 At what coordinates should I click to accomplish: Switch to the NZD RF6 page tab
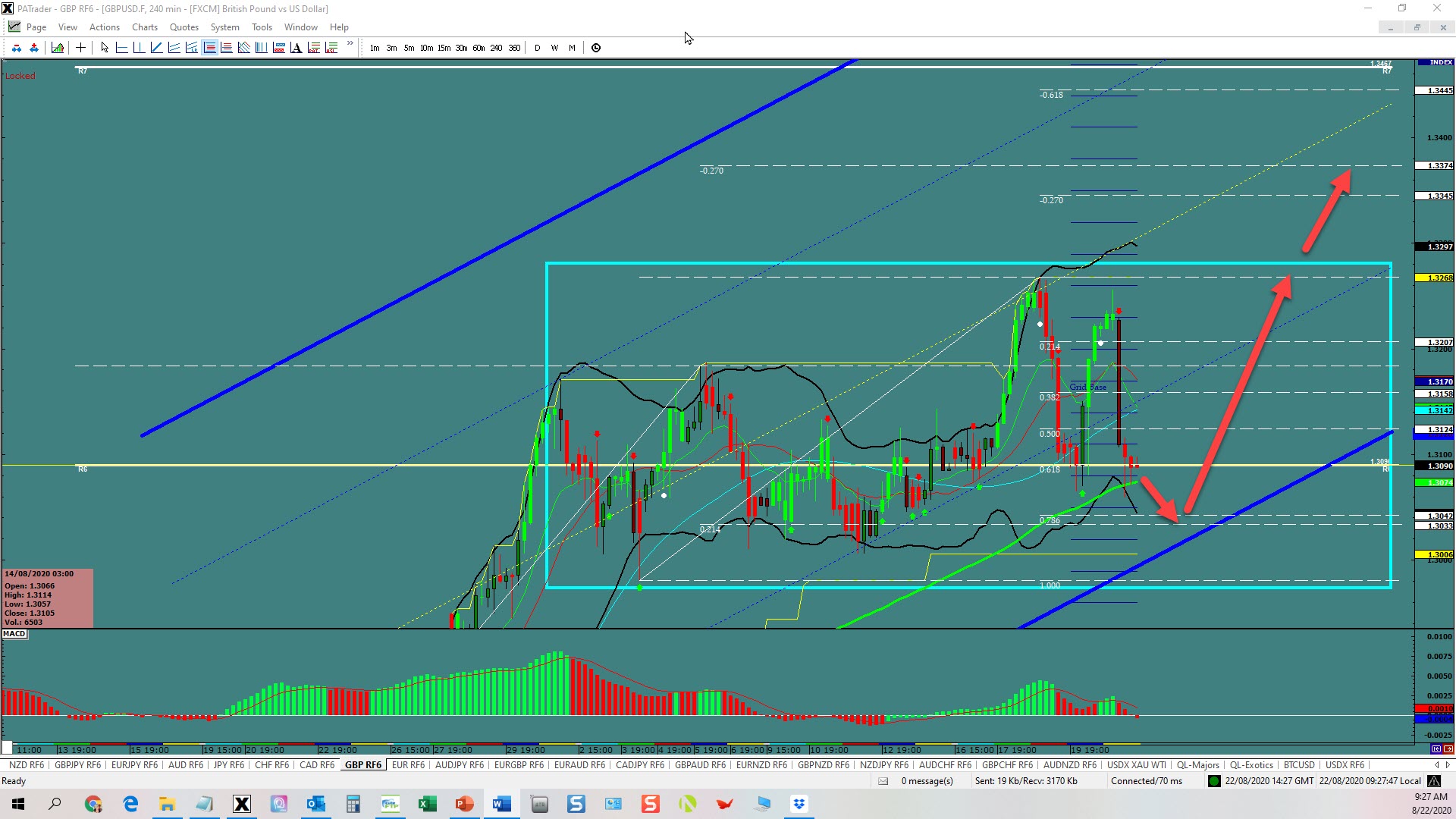[27, 765]
